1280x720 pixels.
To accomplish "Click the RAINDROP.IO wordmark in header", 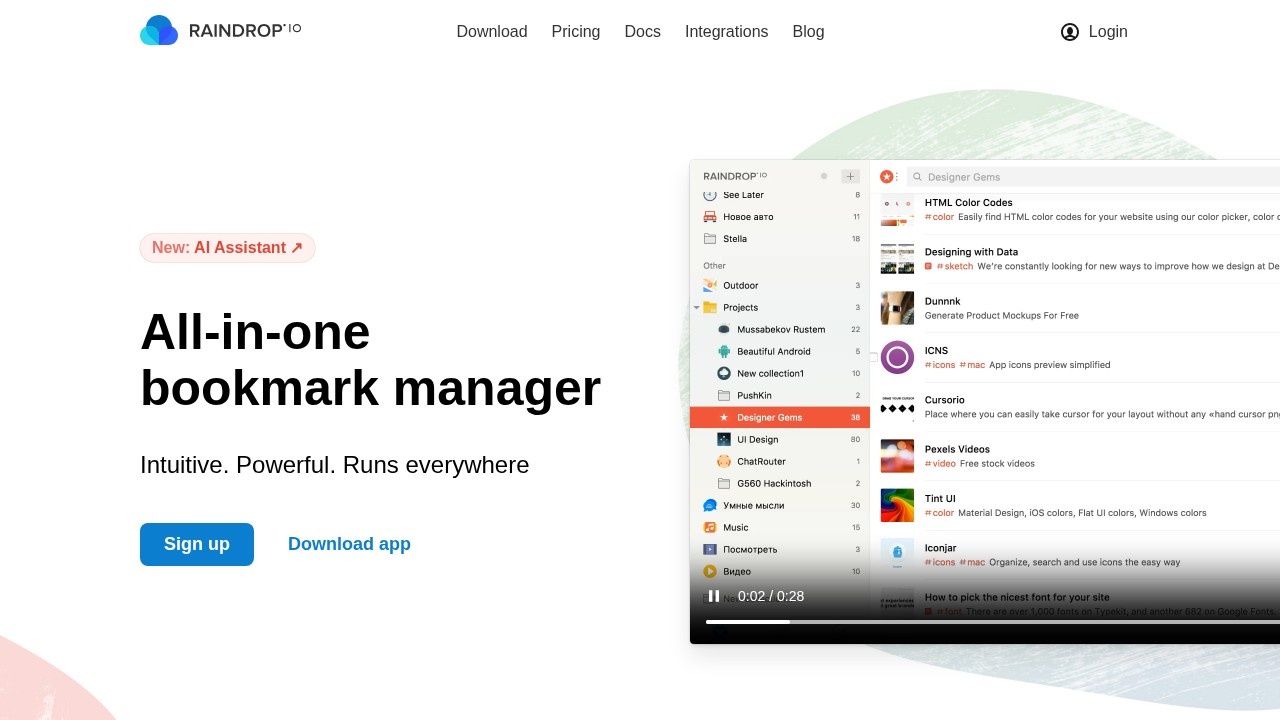I will (x=245, y=30).
